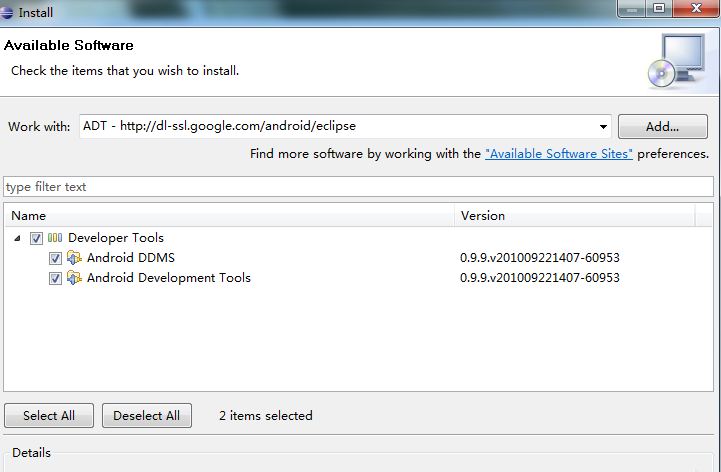The height and width of the screenshot is (472, 721).
Task: Click the Android Development Tools version value
Action: click(x=540, y=278)
